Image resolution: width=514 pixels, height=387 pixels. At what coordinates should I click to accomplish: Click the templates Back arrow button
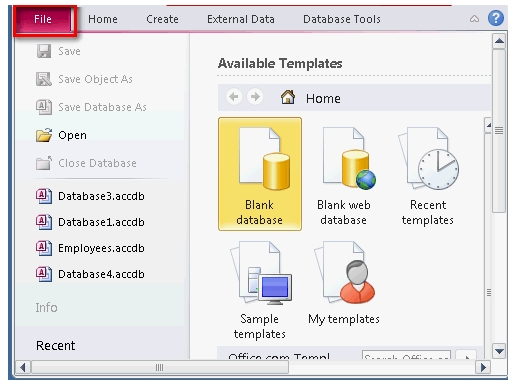tap(234, 97)
